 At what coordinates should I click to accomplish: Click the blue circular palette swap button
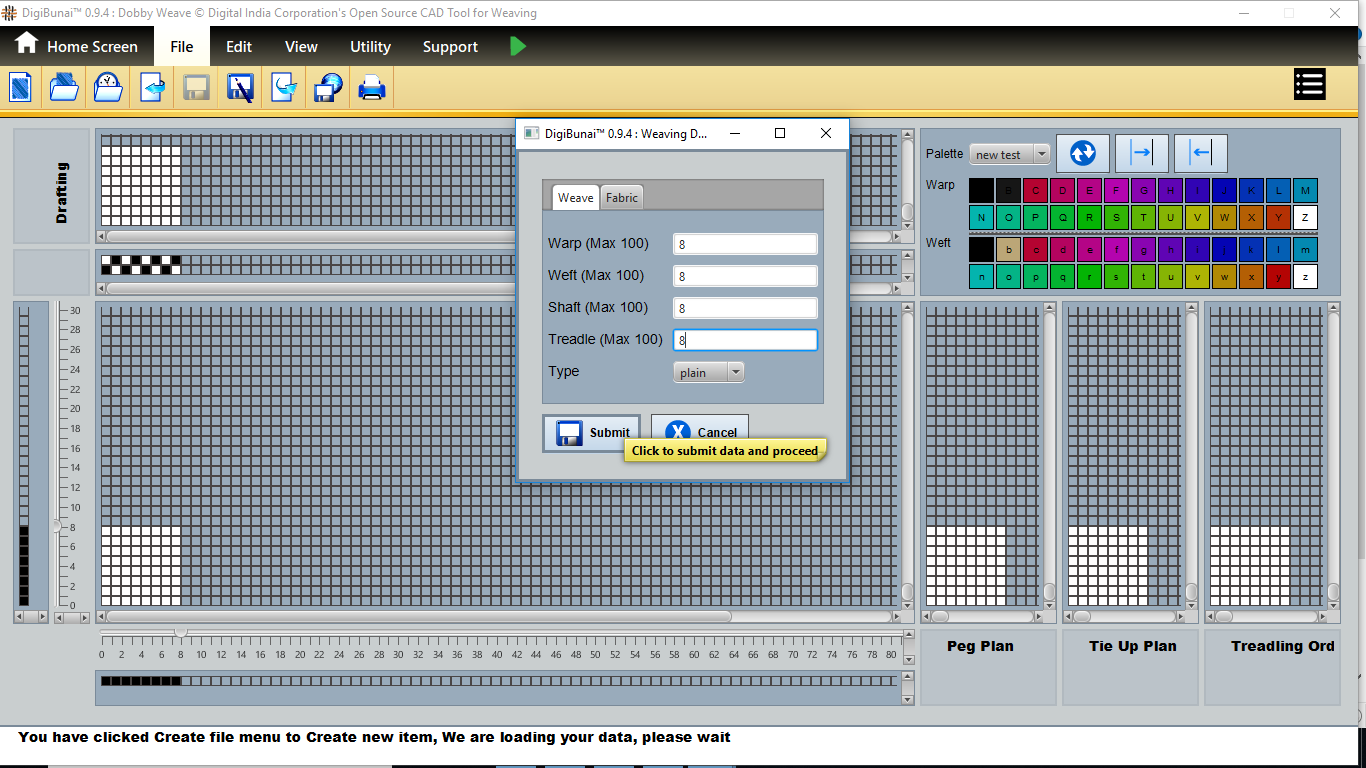[x=1083, y=154]
